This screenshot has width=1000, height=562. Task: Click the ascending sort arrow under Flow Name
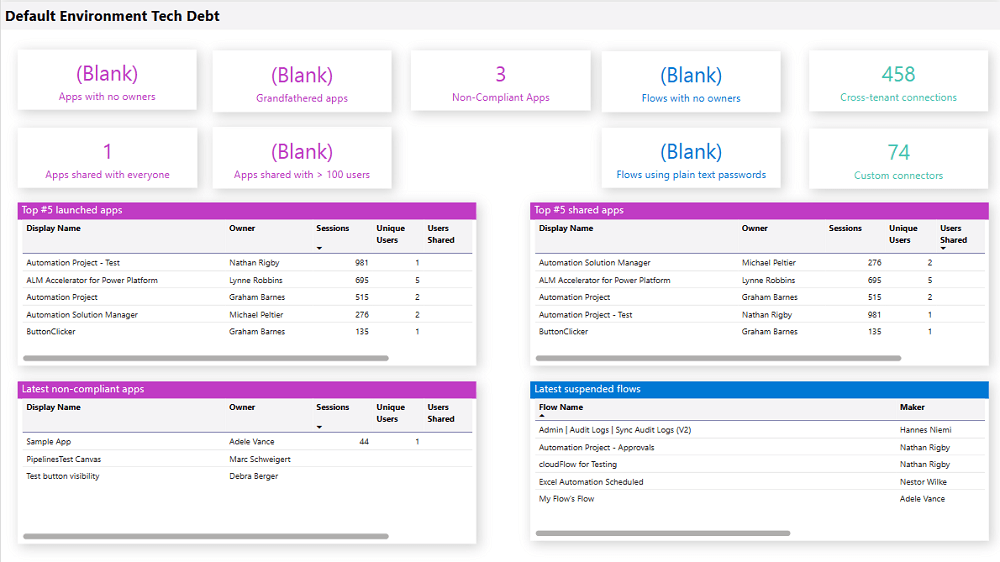tap(542, 416)
